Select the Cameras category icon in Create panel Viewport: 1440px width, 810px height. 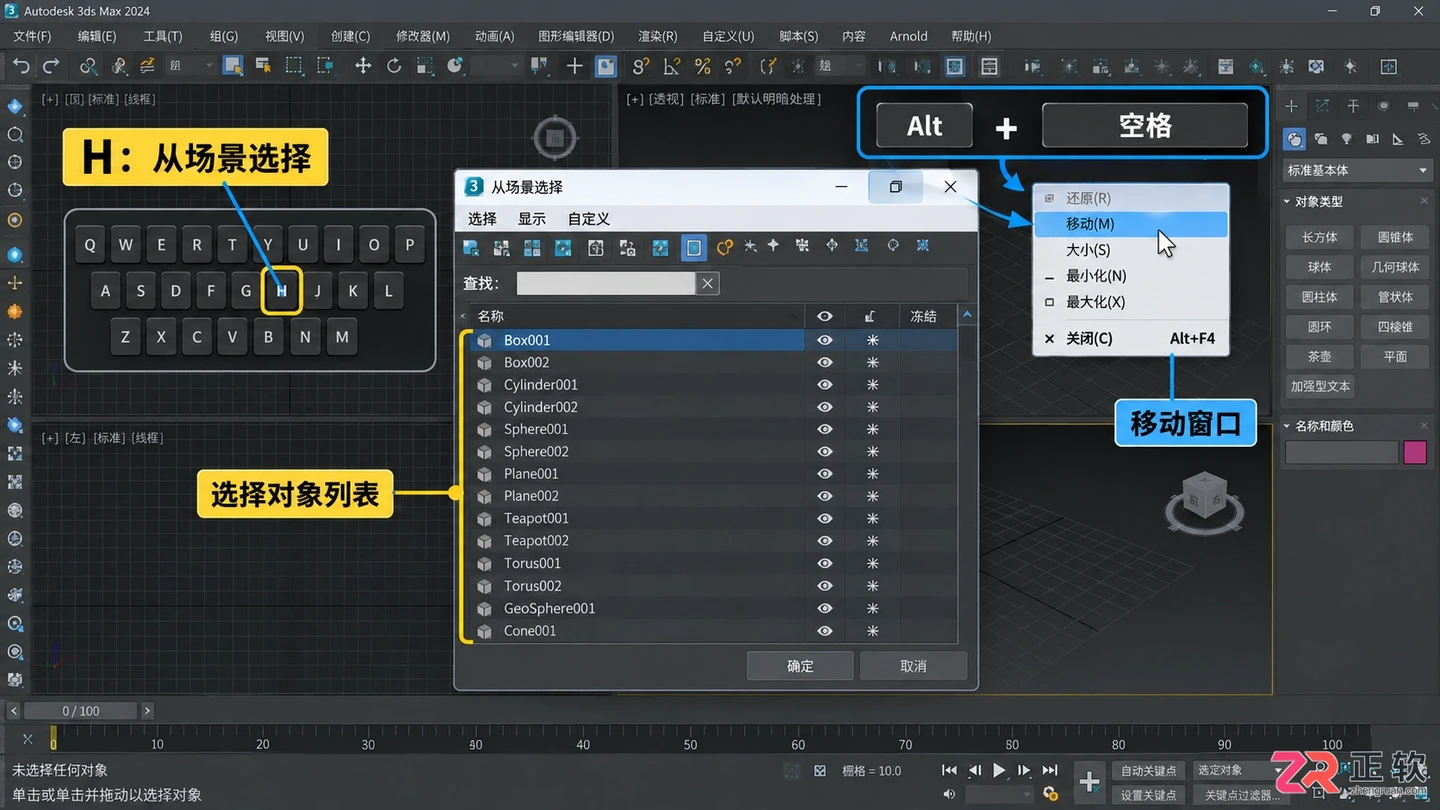coord(1373,139)
